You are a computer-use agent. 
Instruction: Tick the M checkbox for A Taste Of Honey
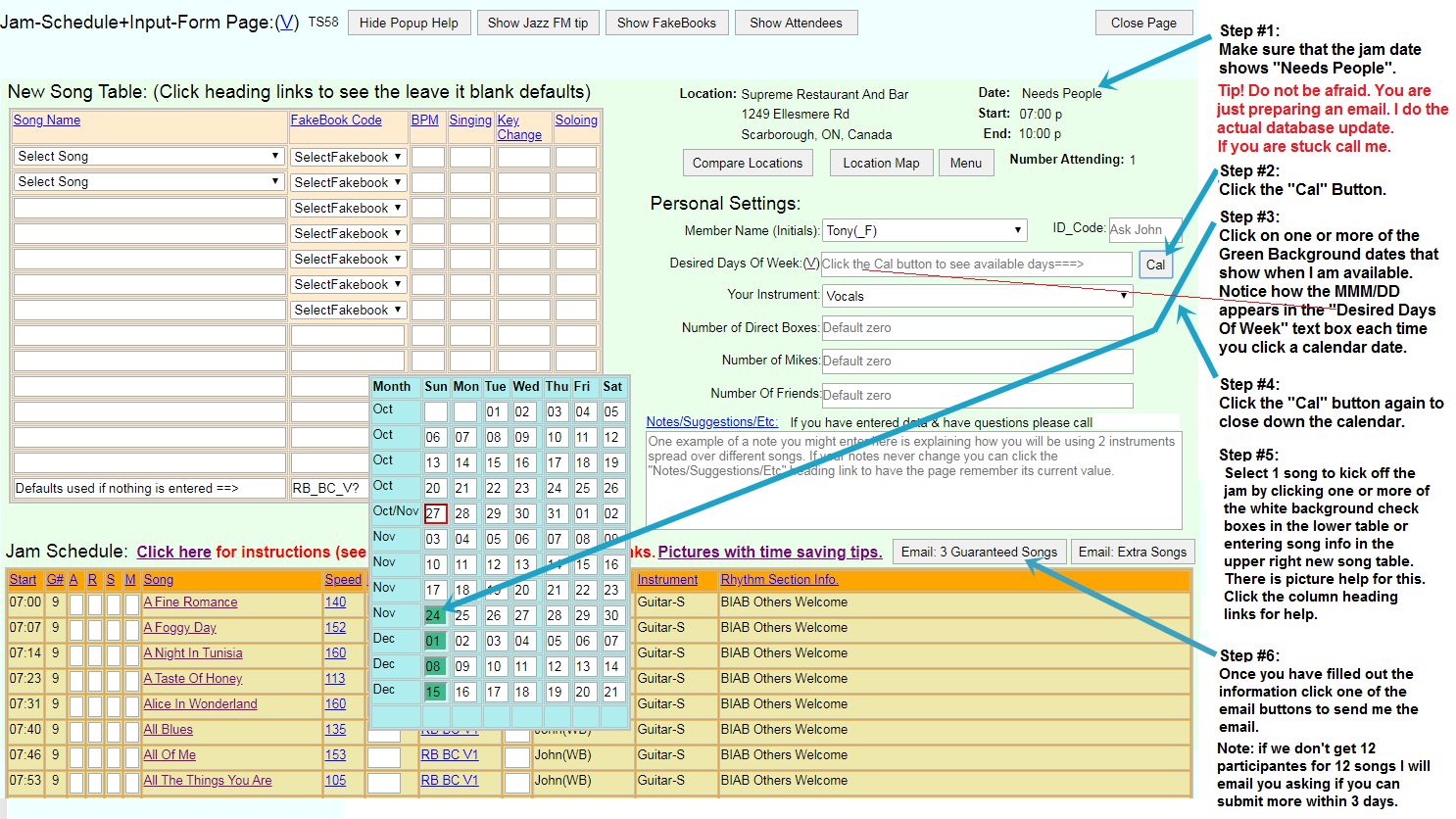(132, 680)
